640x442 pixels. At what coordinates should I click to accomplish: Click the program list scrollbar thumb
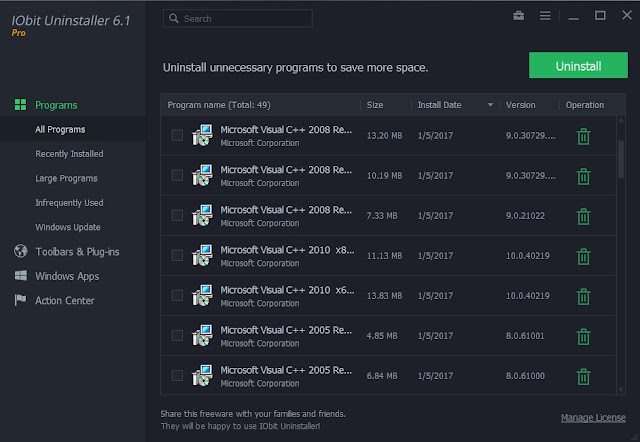click(621, 159)
